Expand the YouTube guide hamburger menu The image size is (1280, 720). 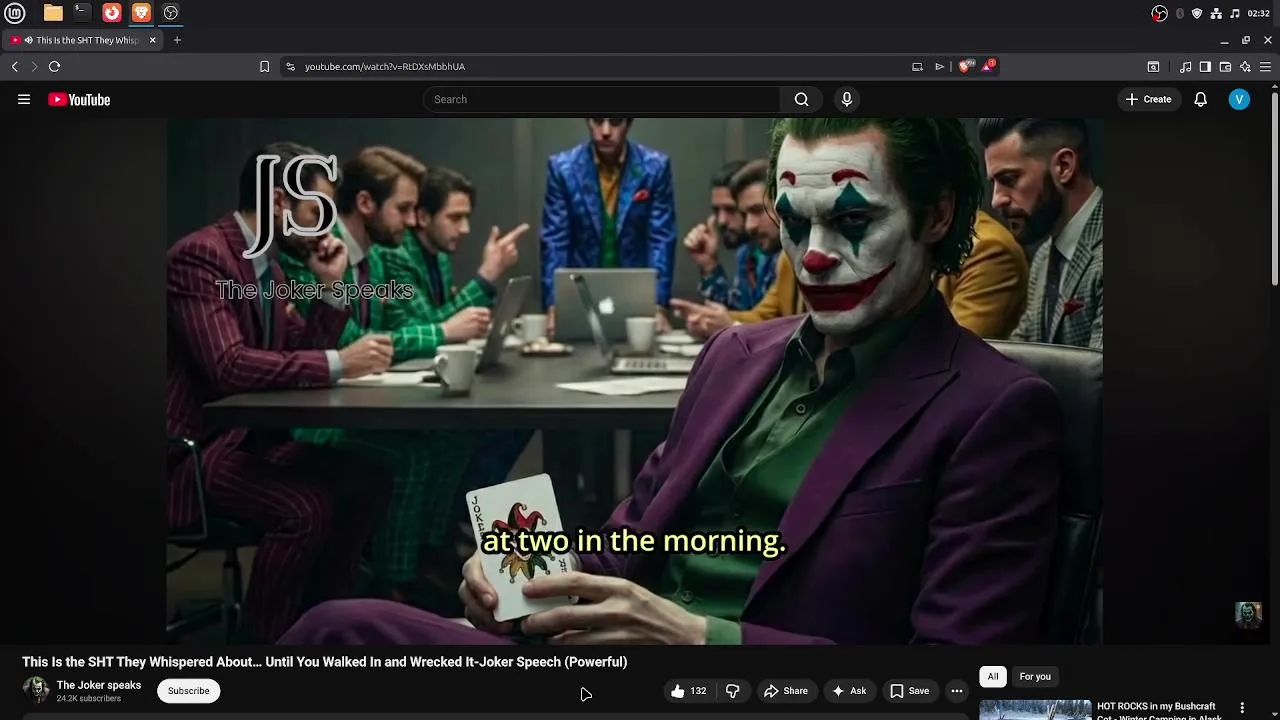[x=24, y=99]
